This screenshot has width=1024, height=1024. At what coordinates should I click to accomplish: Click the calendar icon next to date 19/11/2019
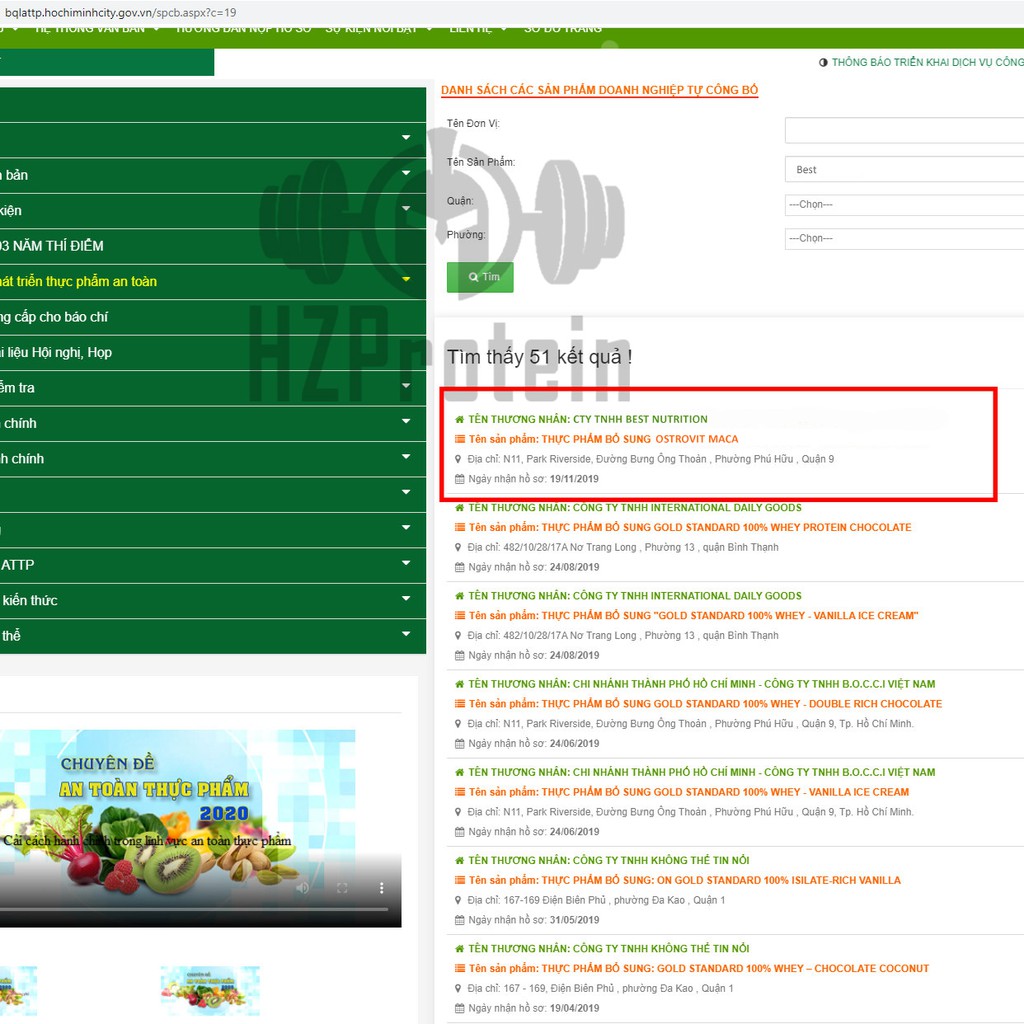pos(460,479)
